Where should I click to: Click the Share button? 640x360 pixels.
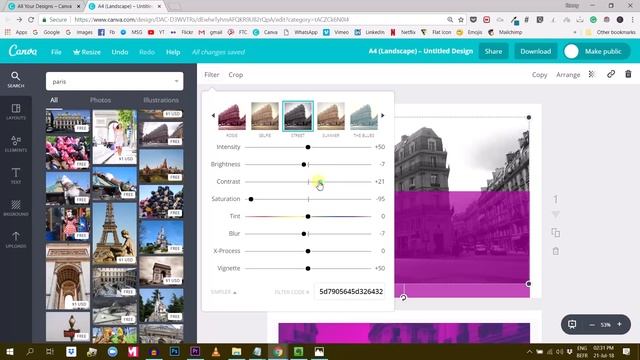click(493, 51)
